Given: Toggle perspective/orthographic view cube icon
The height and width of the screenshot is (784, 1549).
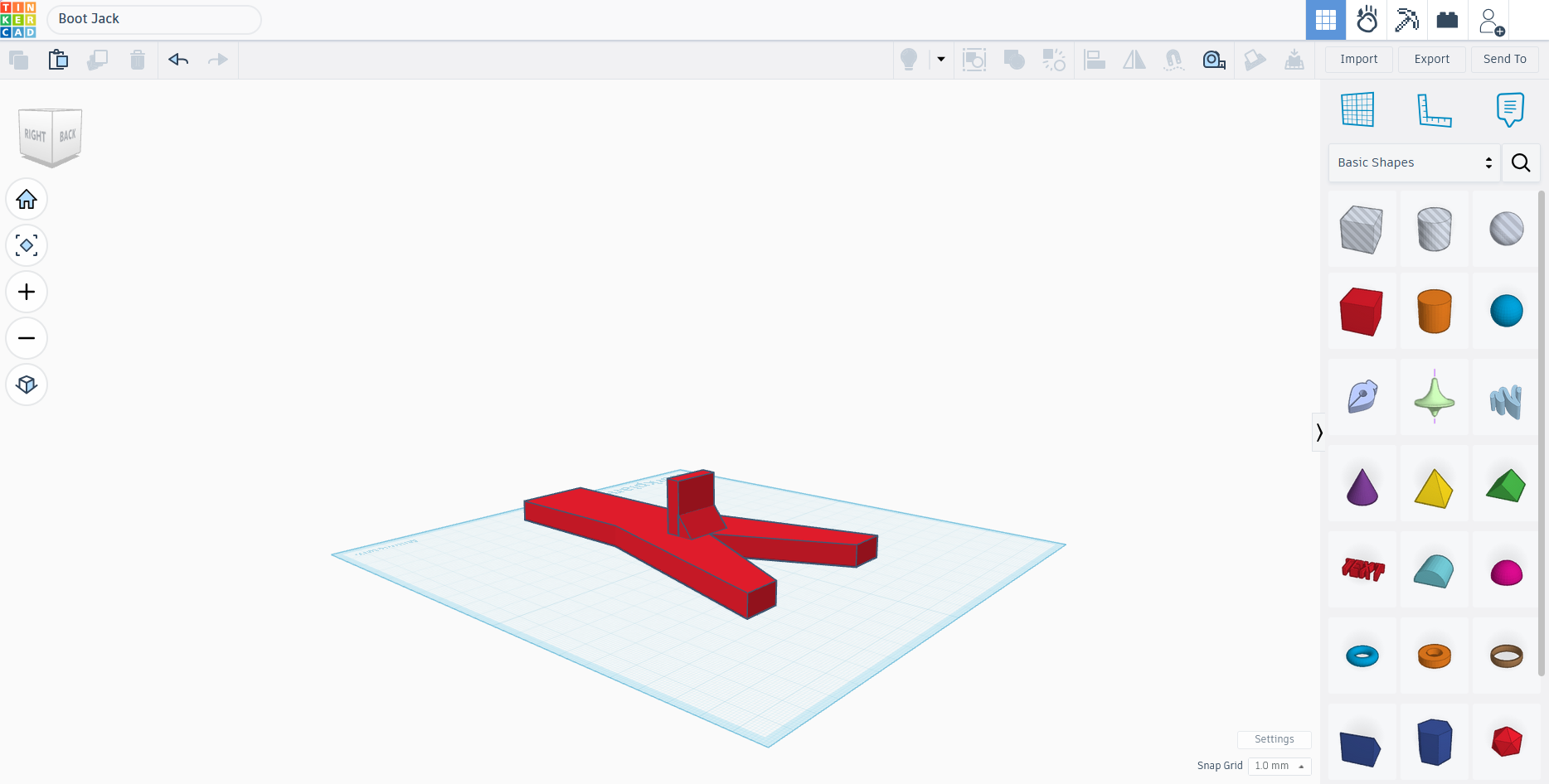Looking at the screenshot, I should [27, 385].
